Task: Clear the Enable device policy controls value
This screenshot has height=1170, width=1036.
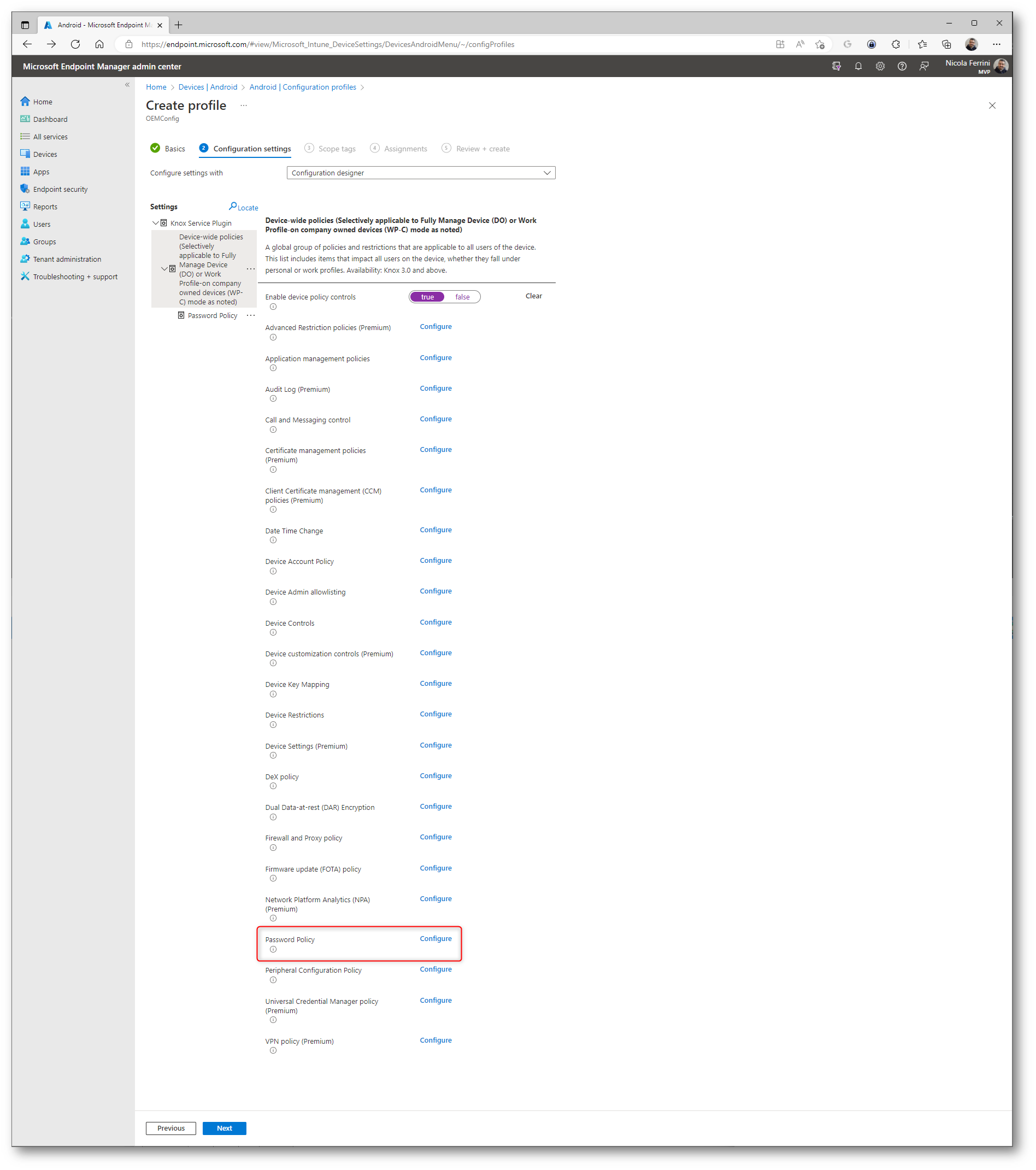Action: click(x=533, y=296)
